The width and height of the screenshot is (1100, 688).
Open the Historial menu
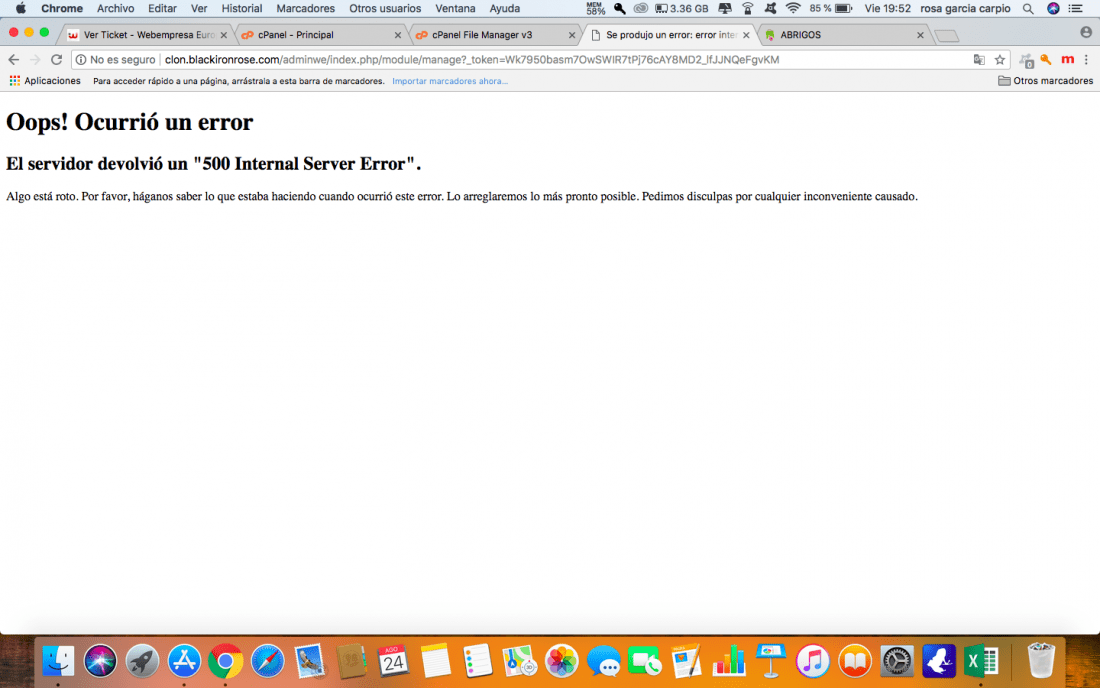click(x=241, y=8)
